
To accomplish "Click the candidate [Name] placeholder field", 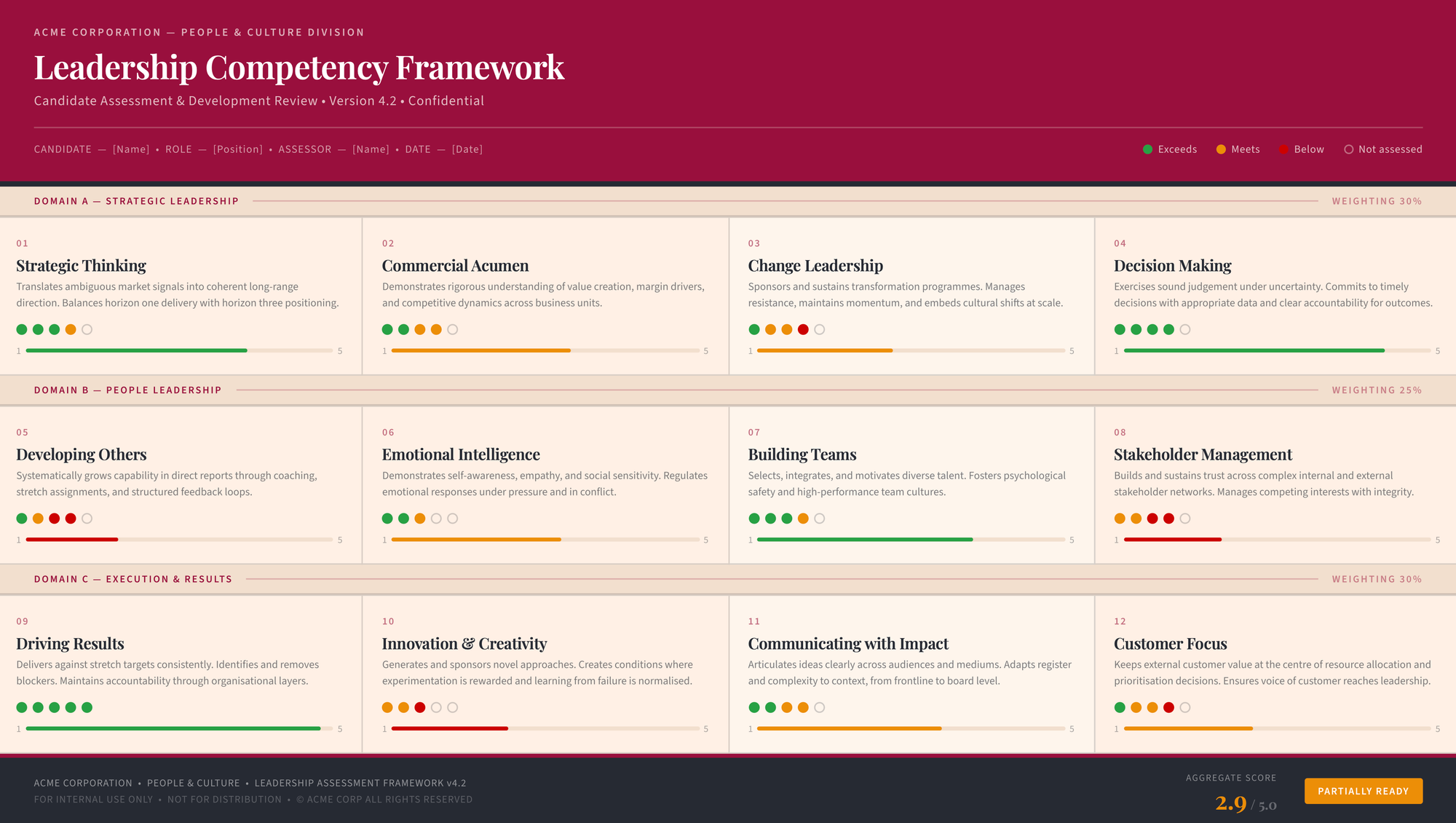I will (131, 149).
